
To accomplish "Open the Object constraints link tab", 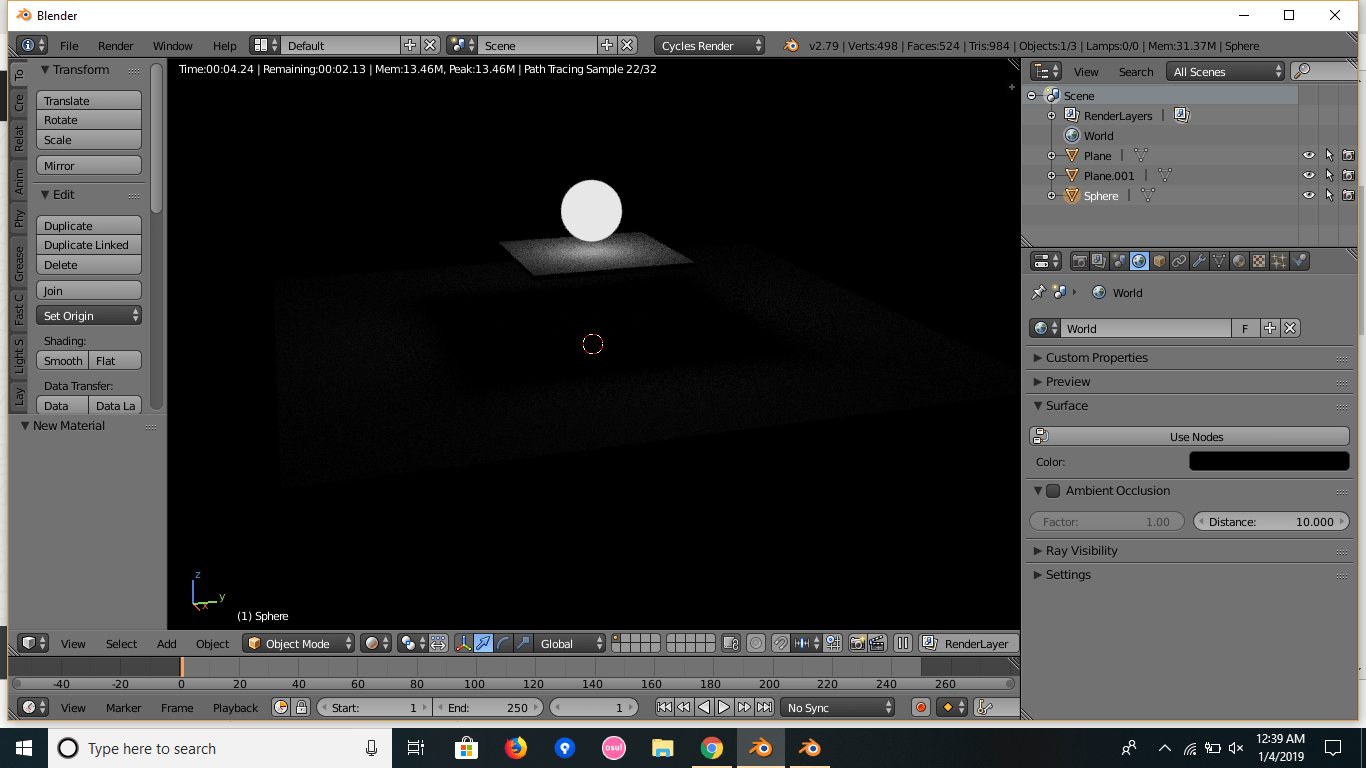I will click(1178, 261).
